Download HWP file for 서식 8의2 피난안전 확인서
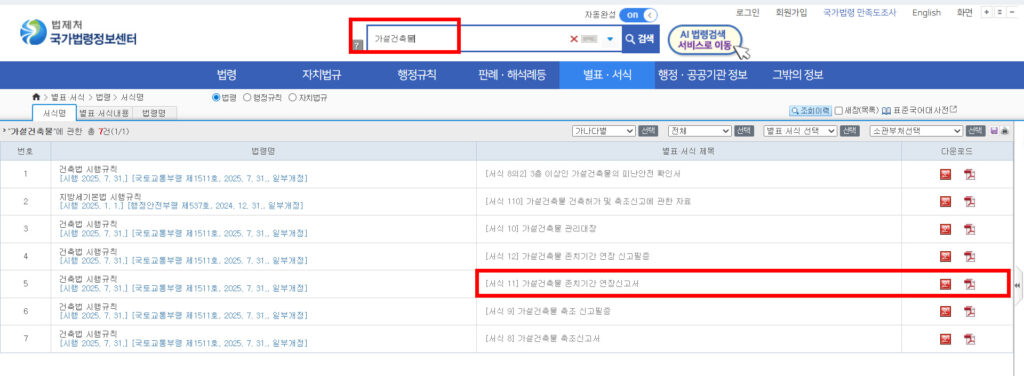 [x=946, y=174]
